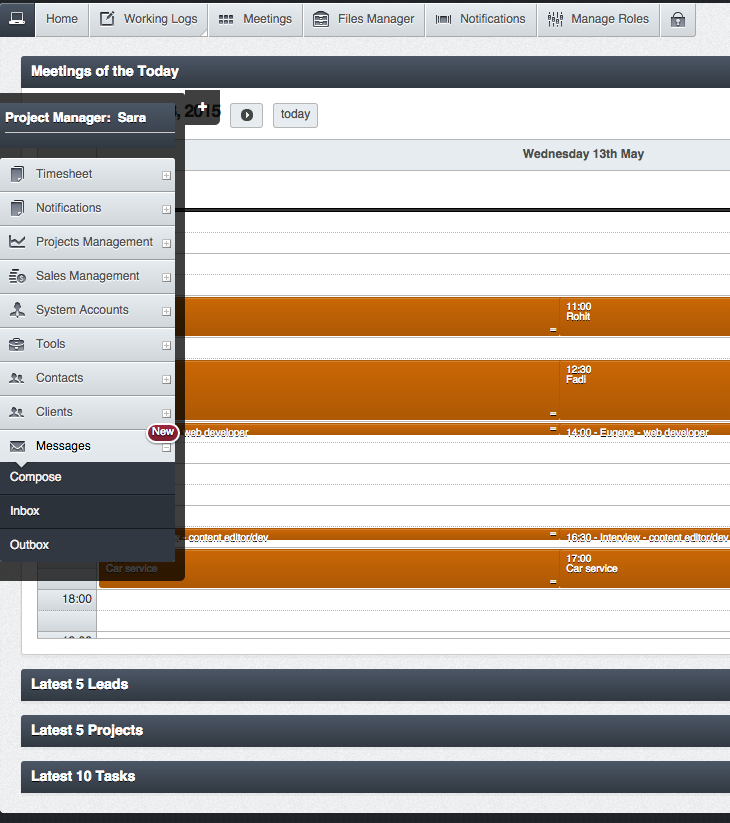
Task: Click the next-day arrow button by today
Action: (x=246, y=115)
